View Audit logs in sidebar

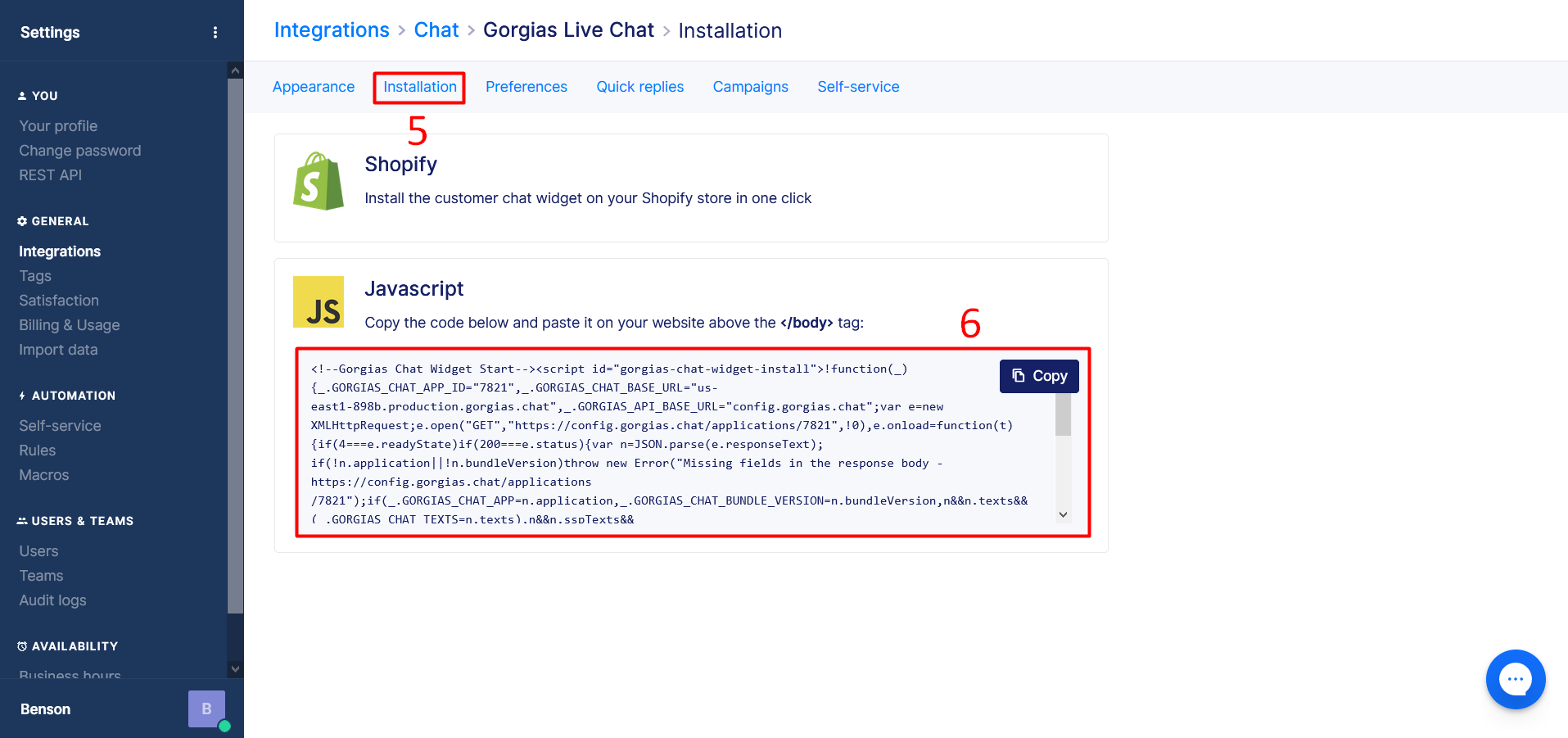click(53, 600)
